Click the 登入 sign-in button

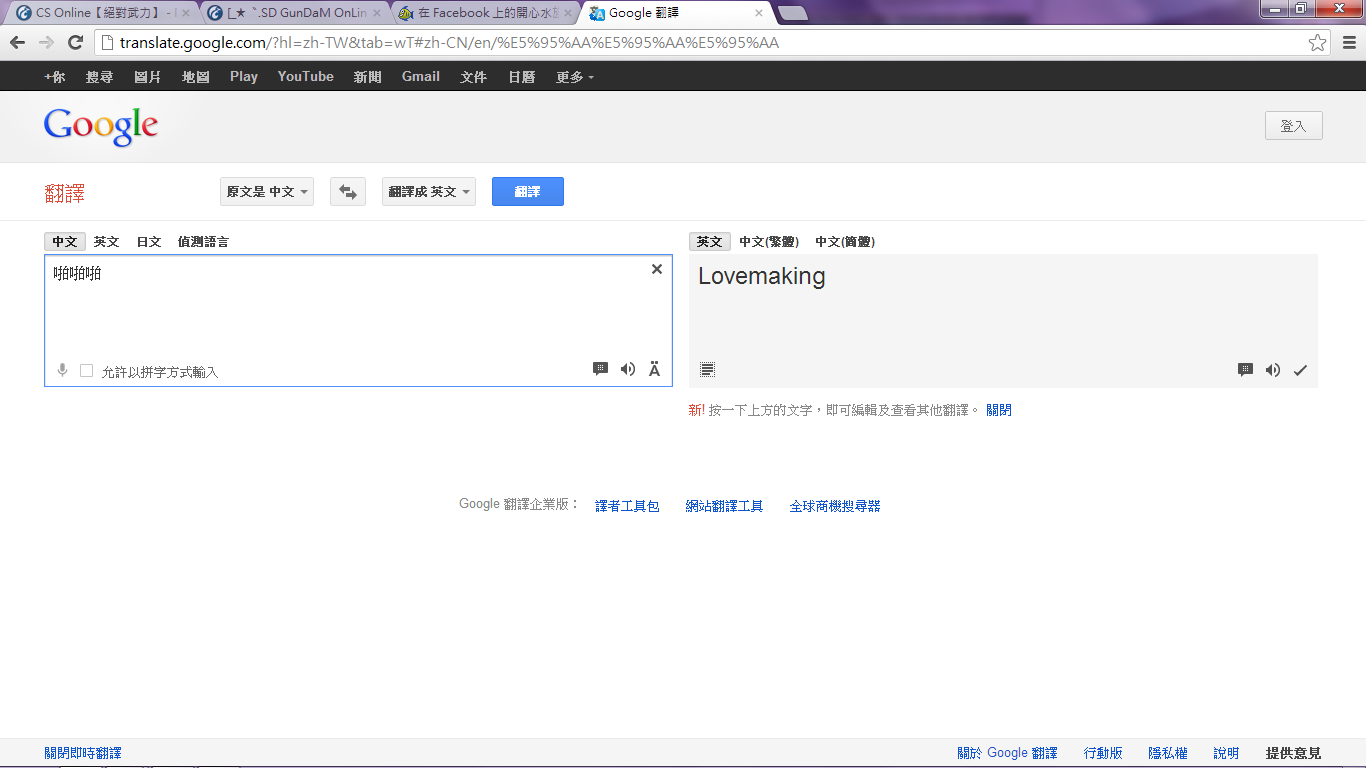tap(1294, 126)
